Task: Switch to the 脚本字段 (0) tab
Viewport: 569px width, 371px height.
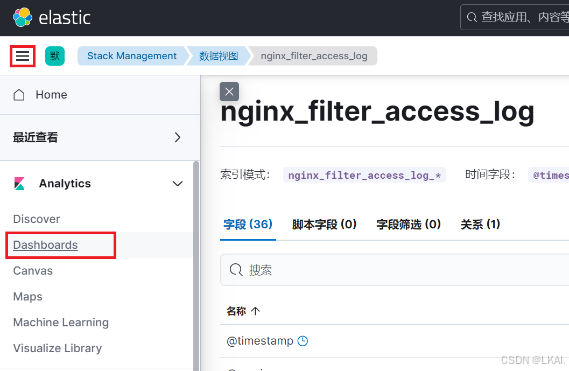Action: pyautogui.click(x=324, y=224)
